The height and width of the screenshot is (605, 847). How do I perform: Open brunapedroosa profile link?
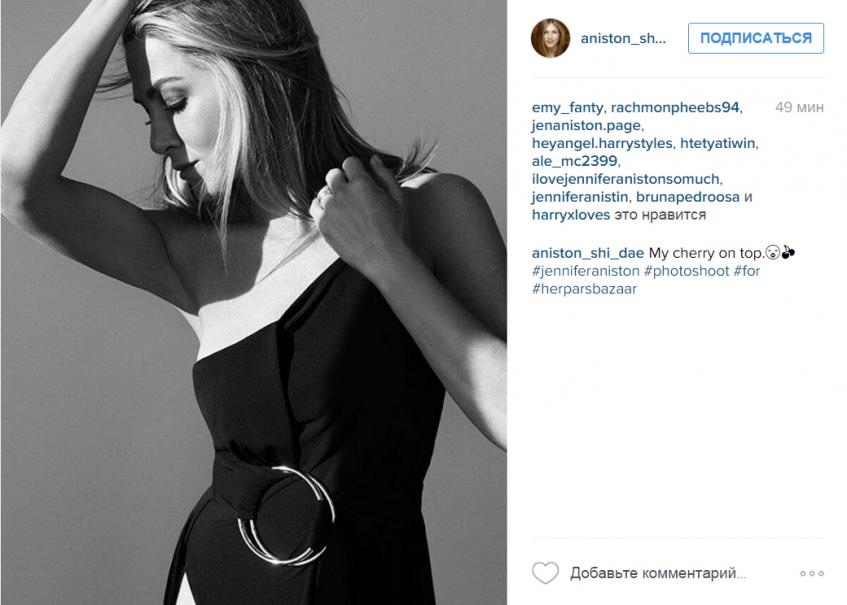coord(688,197)
